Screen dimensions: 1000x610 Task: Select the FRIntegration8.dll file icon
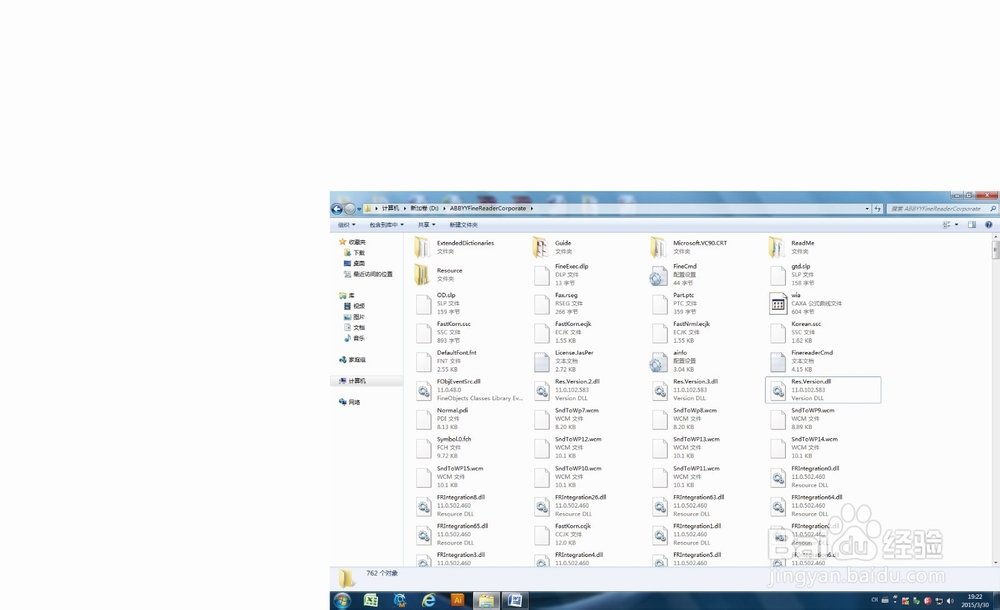423,507
